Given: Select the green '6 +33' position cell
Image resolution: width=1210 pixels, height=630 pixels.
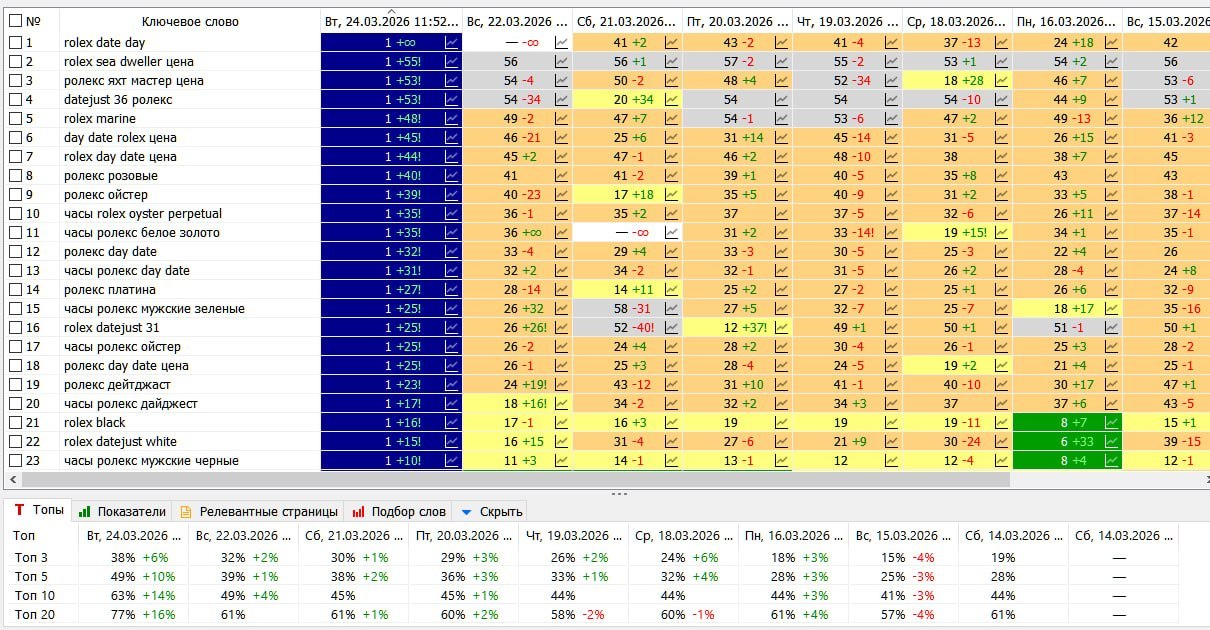Looking at the screenshot, I should (x=1066, y=442).
